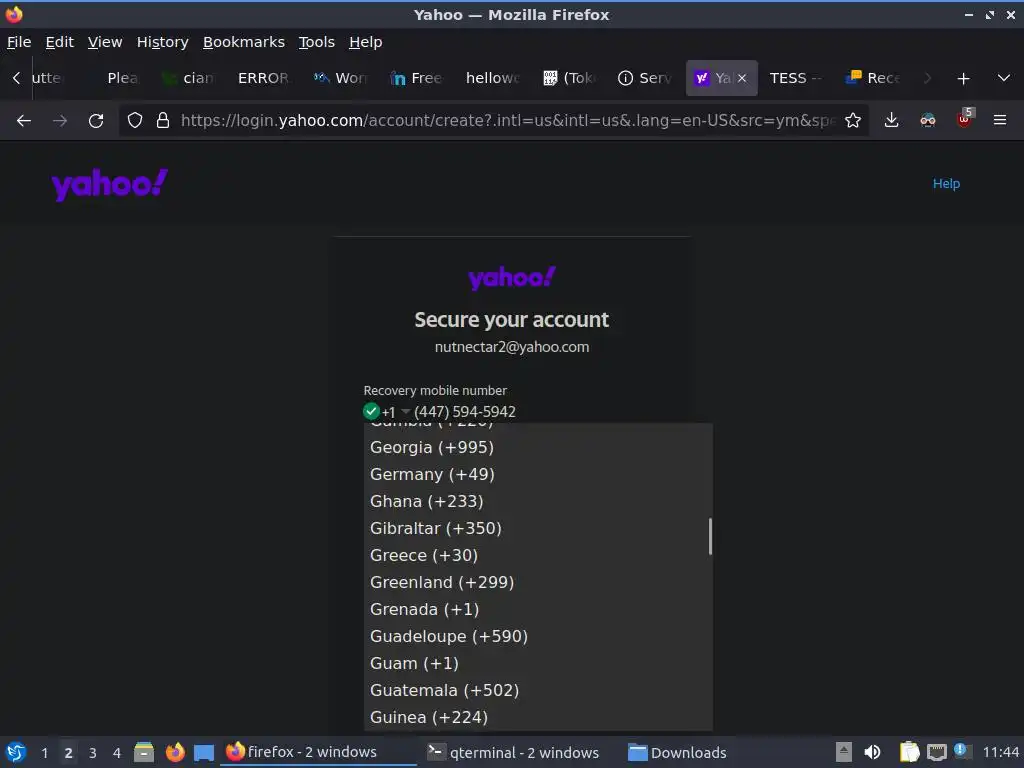Switch to the Plea tab

pos(123,78)
